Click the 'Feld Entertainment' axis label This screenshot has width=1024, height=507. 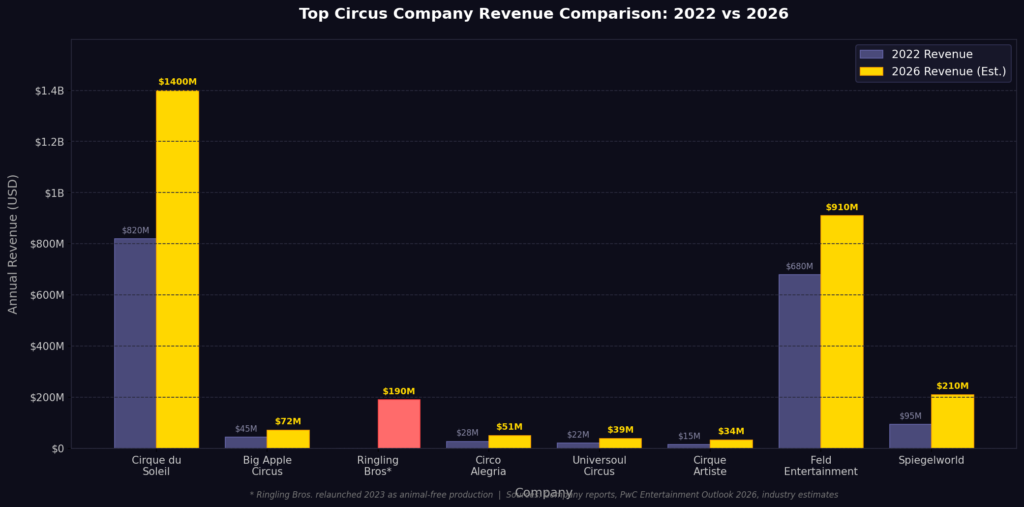tap(820, 466)
